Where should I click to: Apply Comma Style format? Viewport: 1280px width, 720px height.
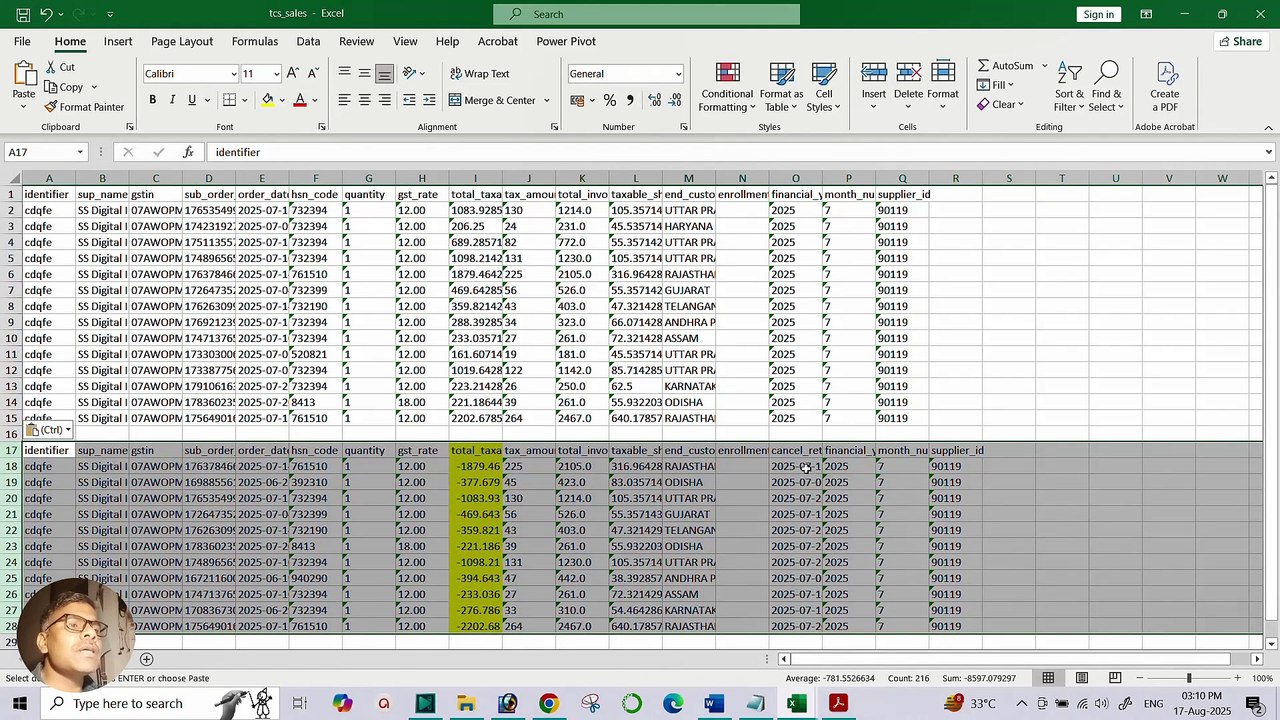click(629, 100)
